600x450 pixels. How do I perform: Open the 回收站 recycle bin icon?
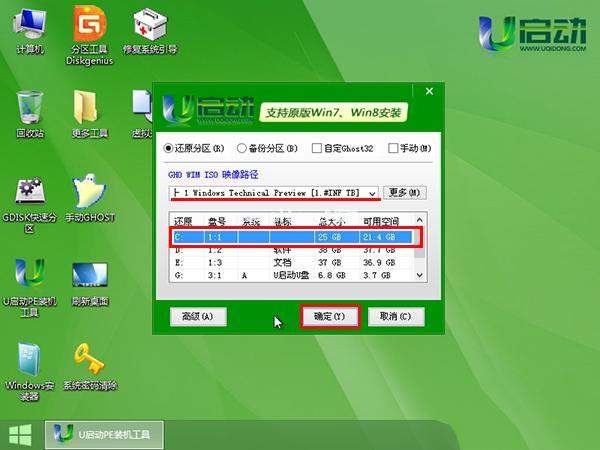(30, 114)
